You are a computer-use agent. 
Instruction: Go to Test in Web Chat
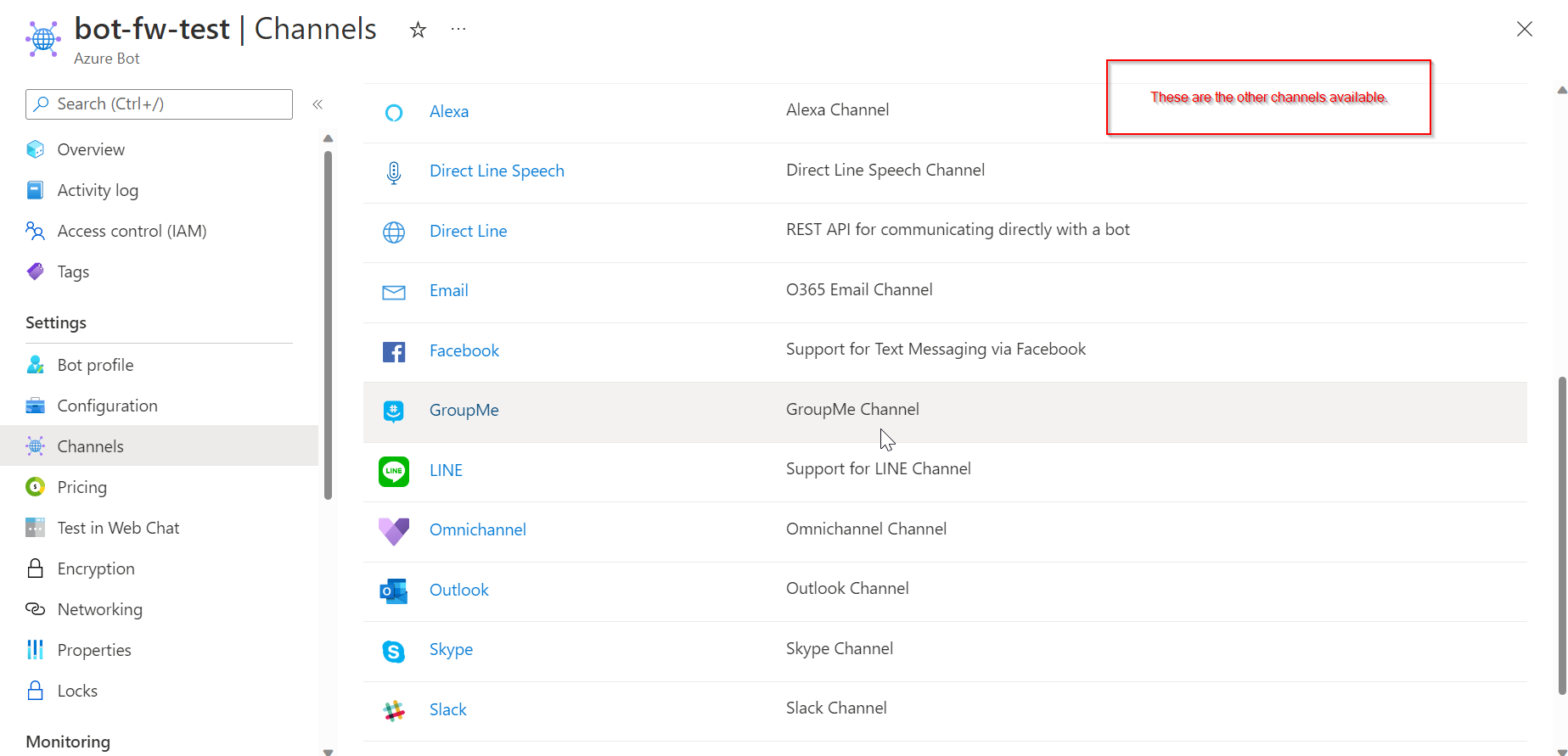click(118, 528)
